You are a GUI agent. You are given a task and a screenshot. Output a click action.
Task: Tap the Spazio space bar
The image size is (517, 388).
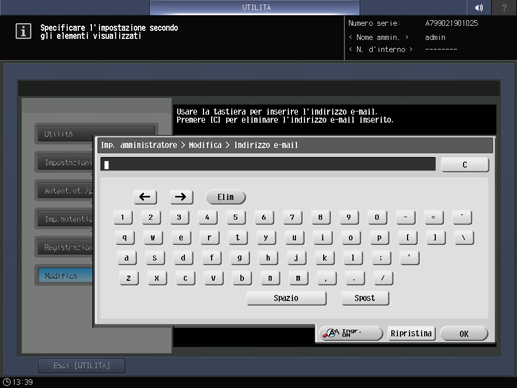click(x=286, y=298)
